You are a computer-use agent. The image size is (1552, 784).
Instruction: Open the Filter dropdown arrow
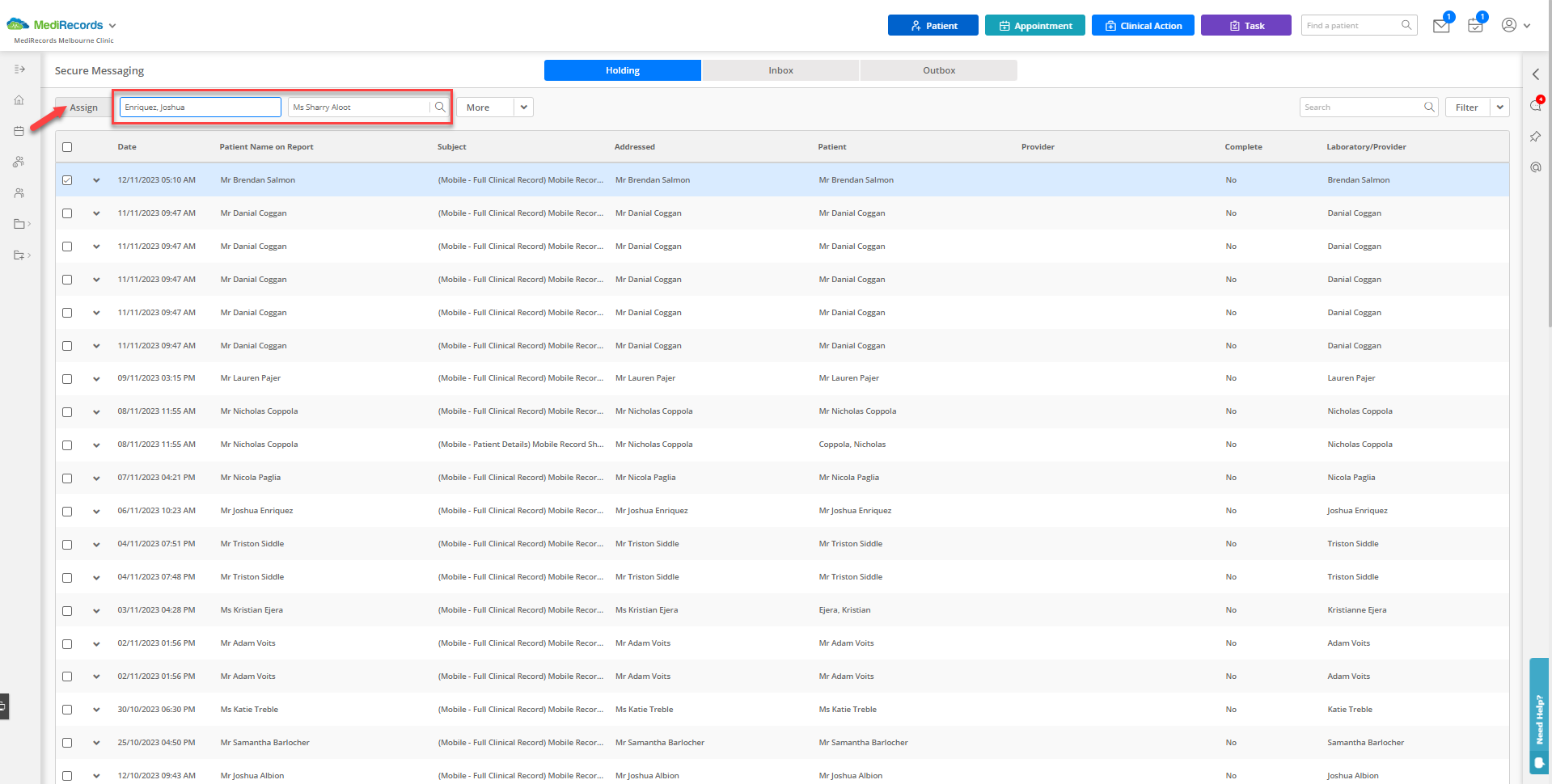click(x=1499, y=107)
